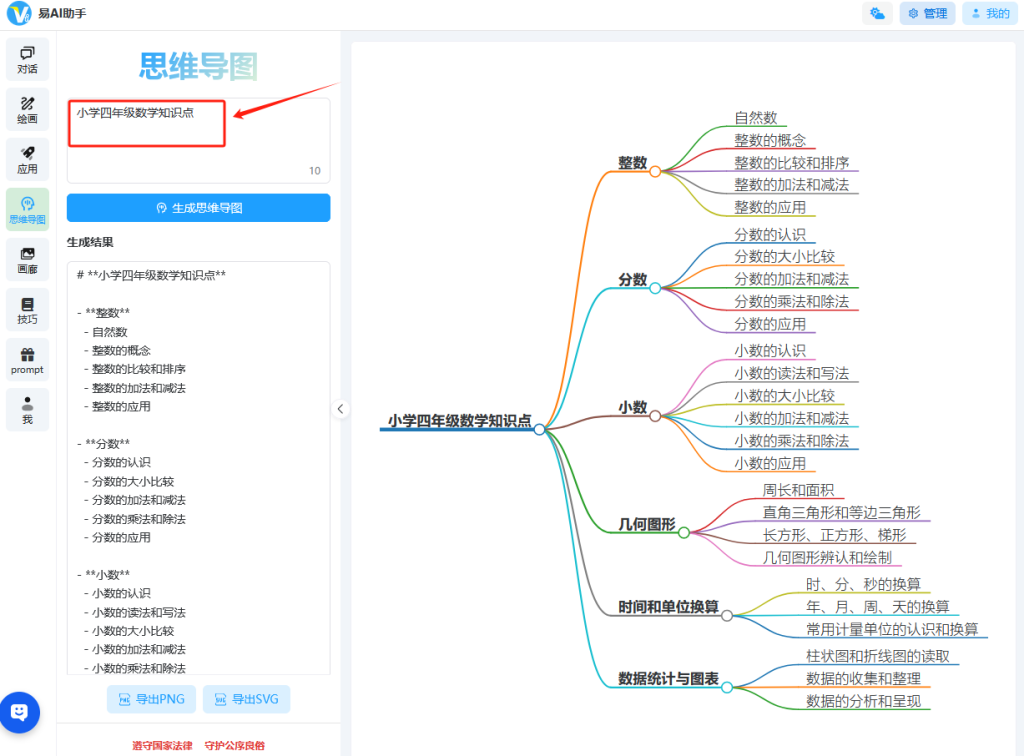Collapse the 几何图形 branch node circle
This screenshot has height=756, width=1024.
[684, 533]
